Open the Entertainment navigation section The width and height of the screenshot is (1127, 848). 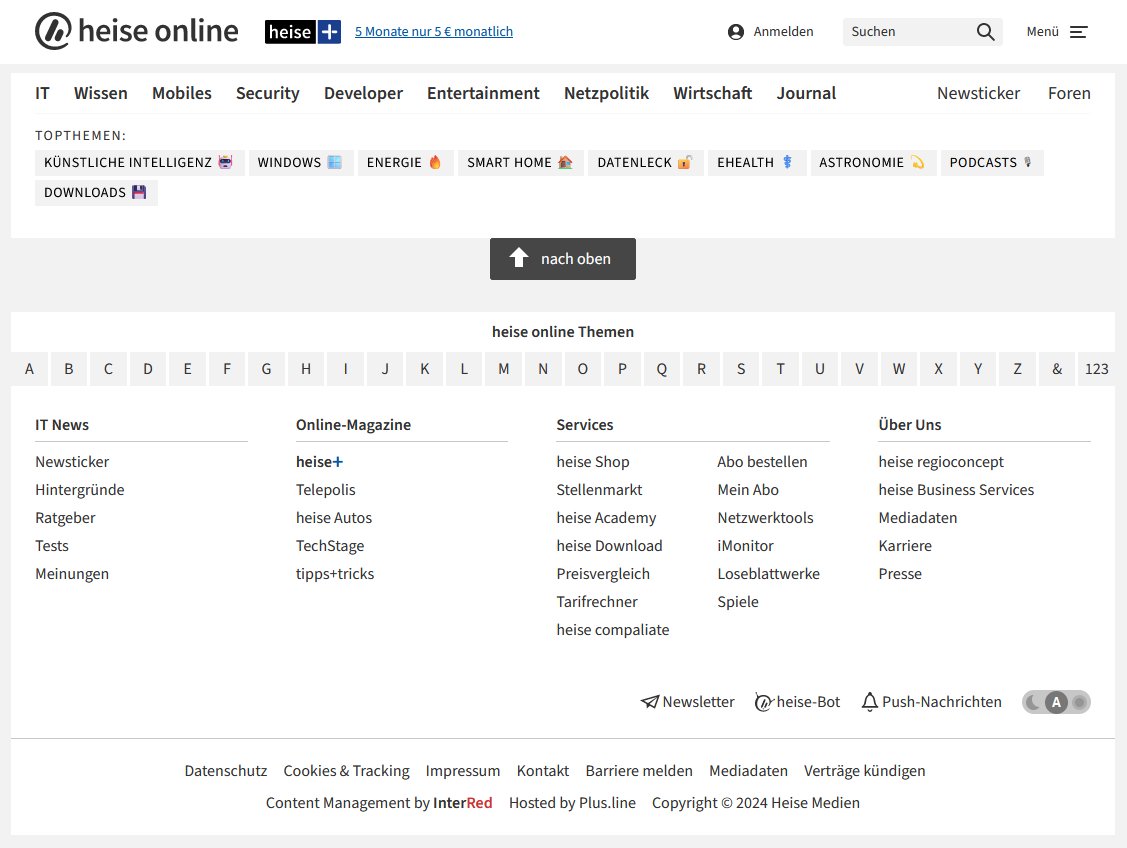coord(483,93)
